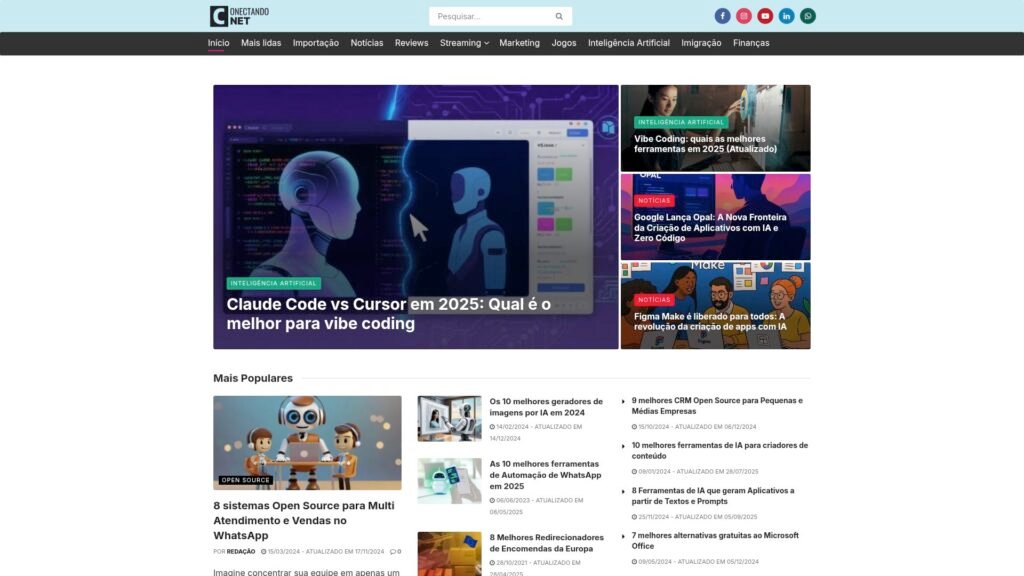Type in the Pesquisar search field
The image size is (1024, 576).
coord(490,16)
